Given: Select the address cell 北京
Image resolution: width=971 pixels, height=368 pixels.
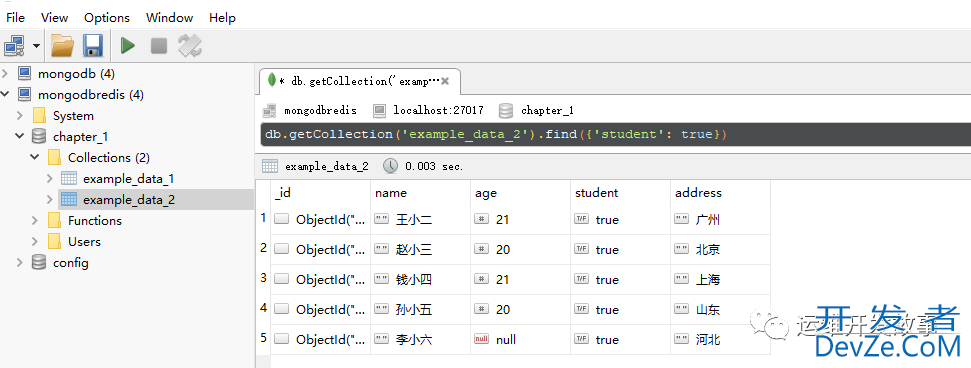Looking at the screenshot, I should coord(720,250).
